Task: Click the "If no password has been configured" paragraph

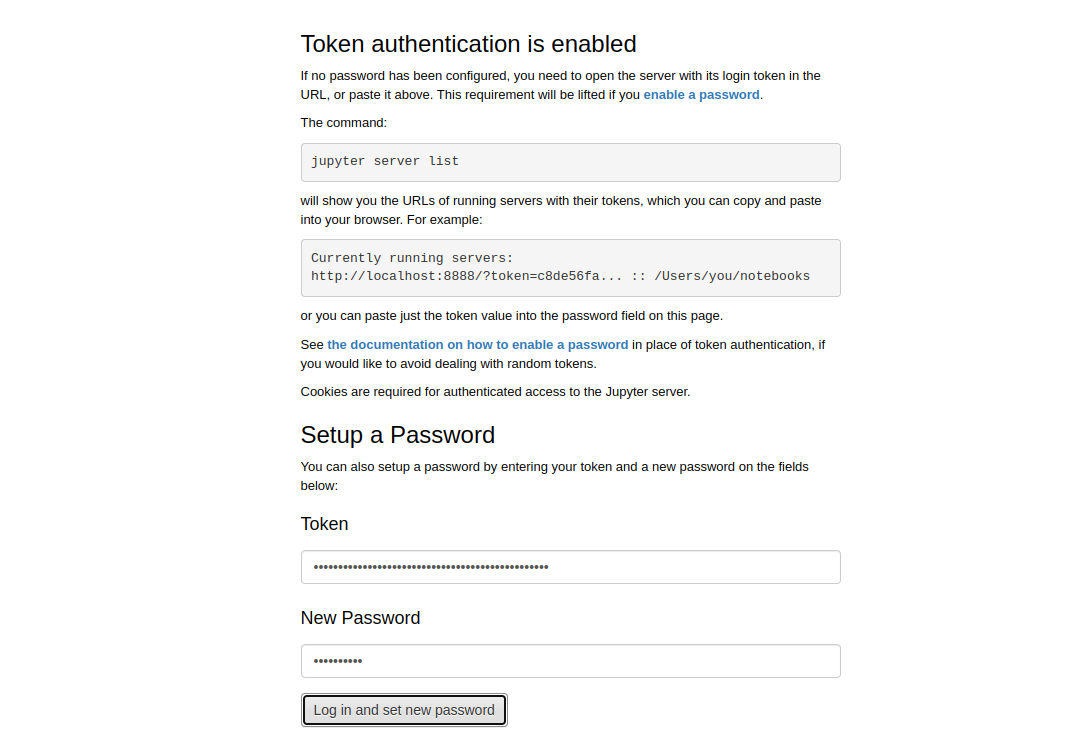Action: (x=560, y=76)
